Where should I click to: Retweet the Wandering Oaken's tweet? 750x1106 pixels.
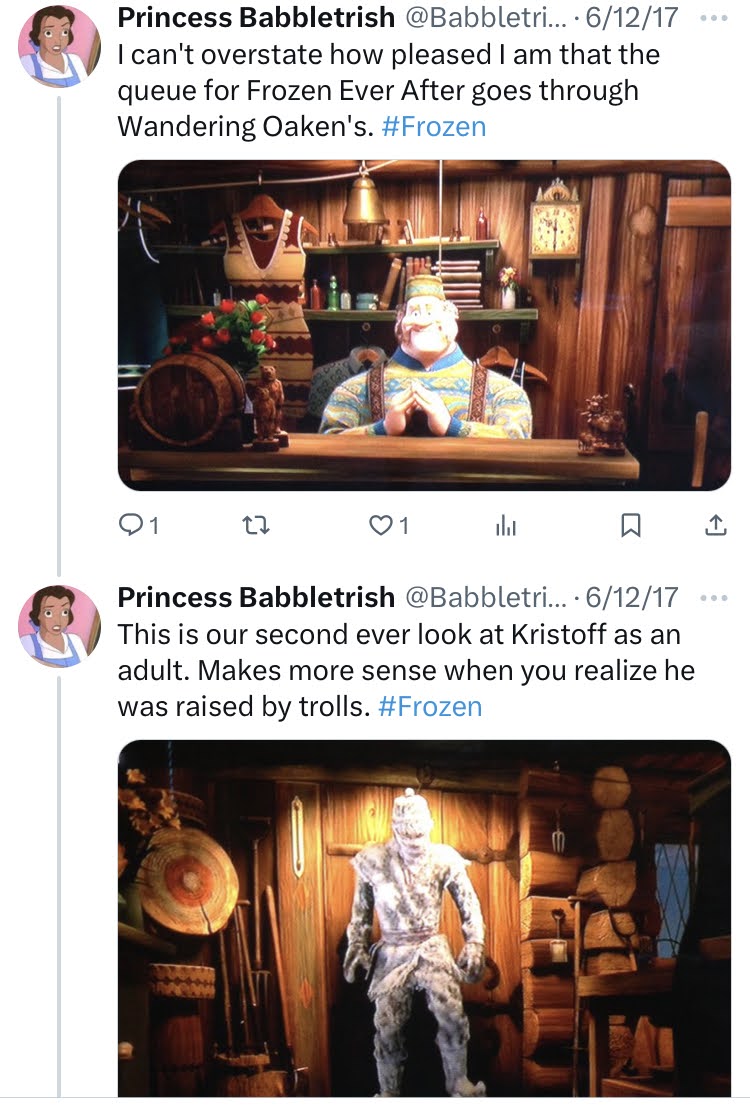pos(260,524)
